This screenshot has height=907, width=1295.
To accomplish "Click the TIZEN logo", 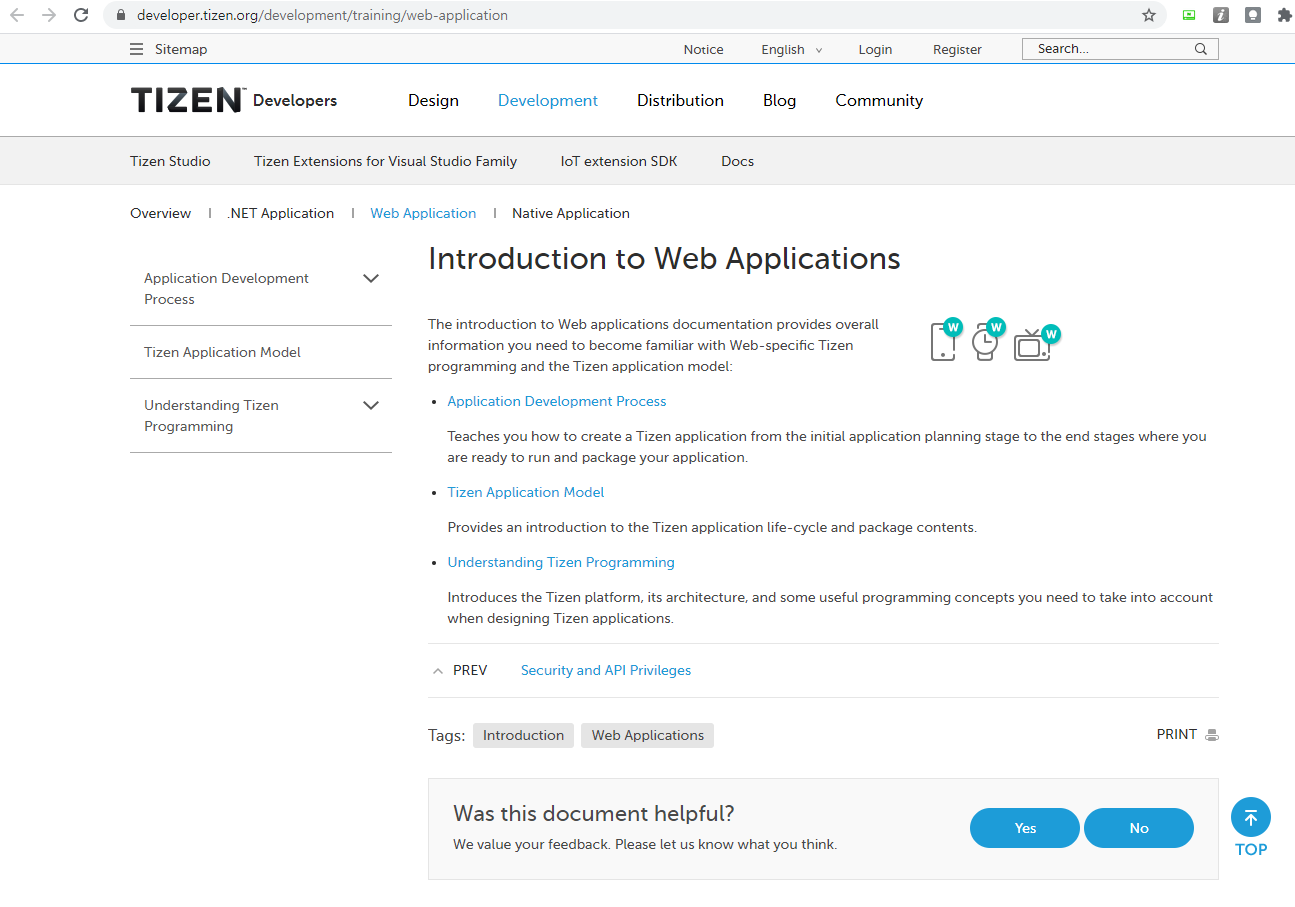I will [187, 100].
